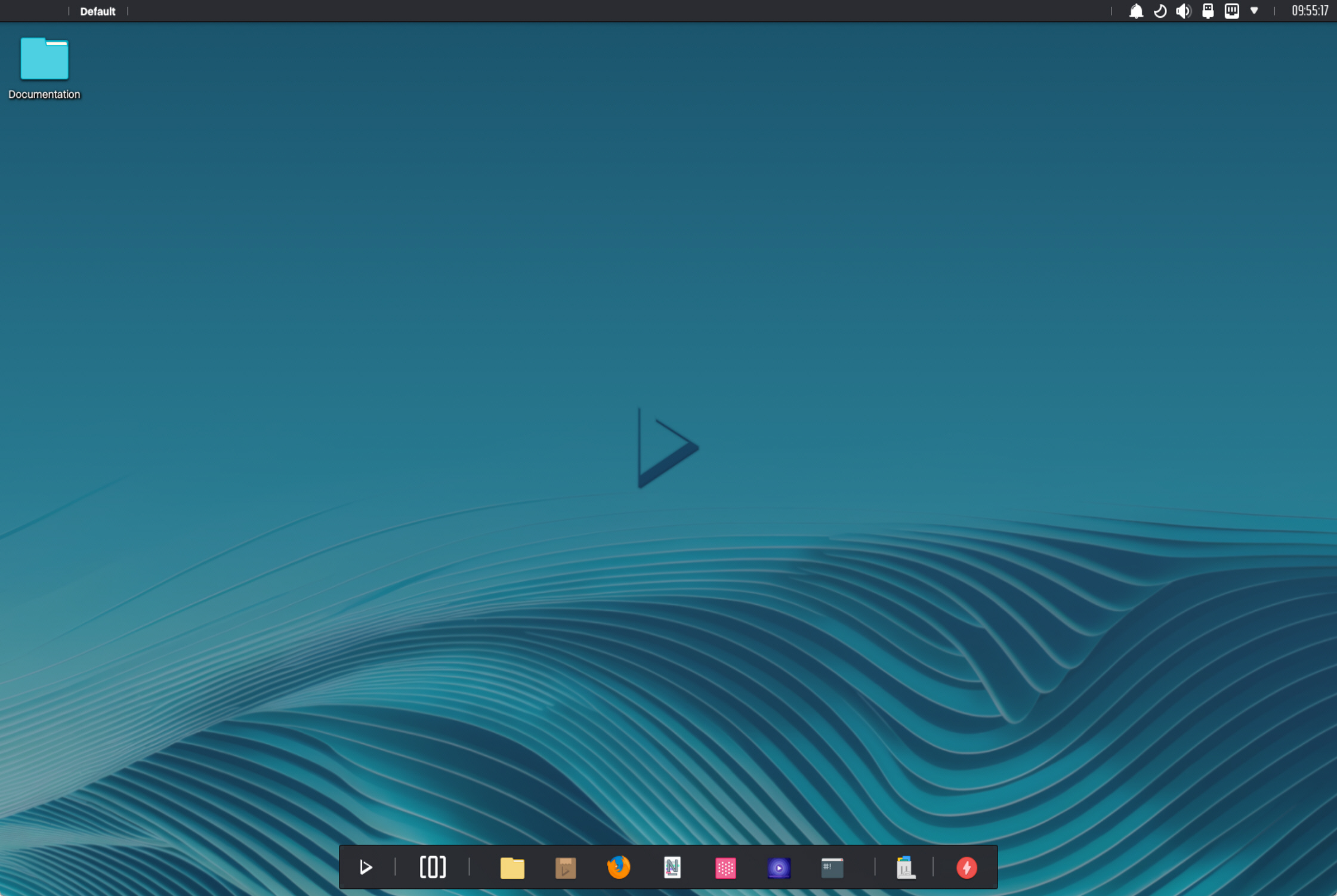Viewport: 1337px width, 896px height.
Task: Open the notifications bell in the top panel
Action: point(1136,11)
